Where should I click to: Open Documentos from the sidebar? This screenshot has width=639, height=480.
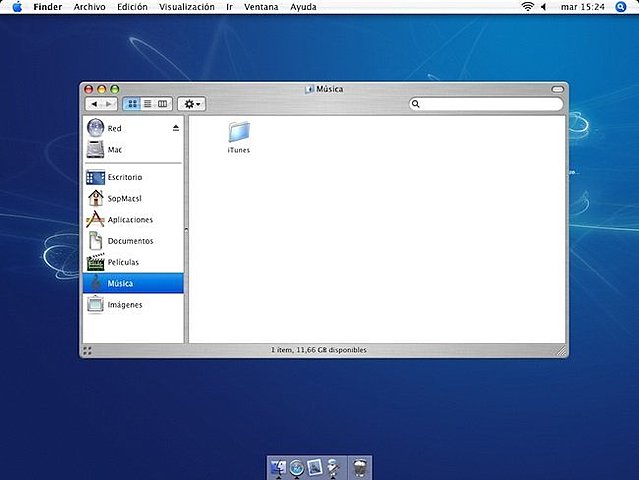tap(133, 241)
